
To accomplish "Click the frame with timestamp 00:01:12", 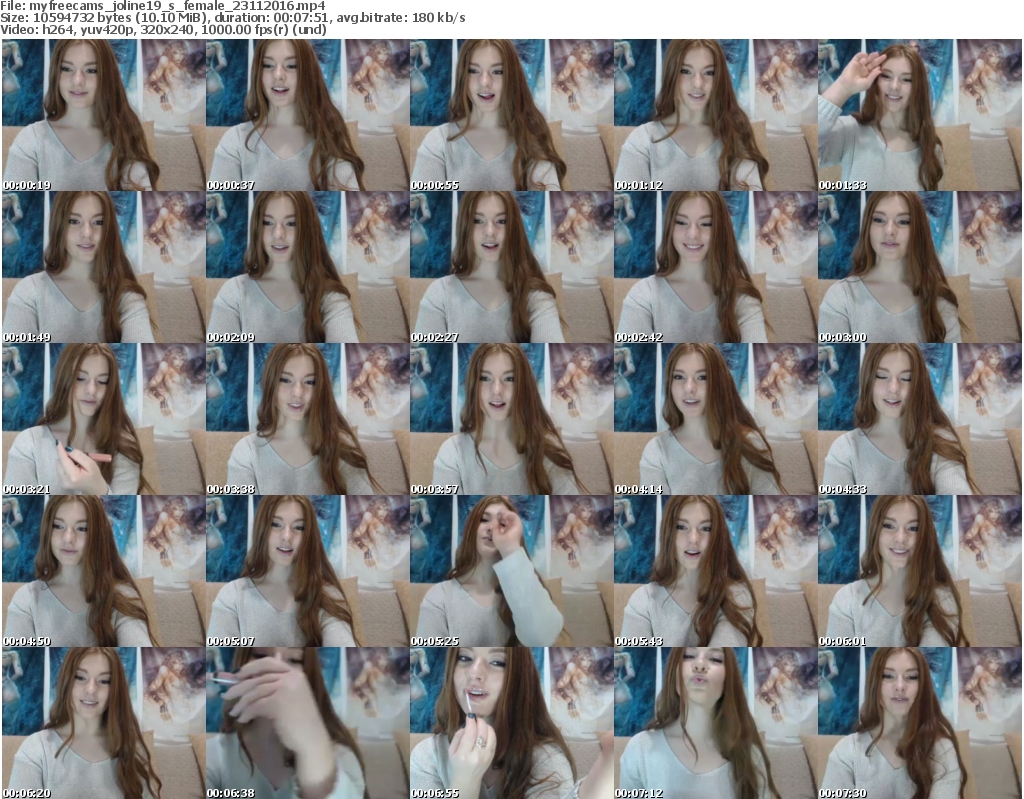I will tap(716, 115).
